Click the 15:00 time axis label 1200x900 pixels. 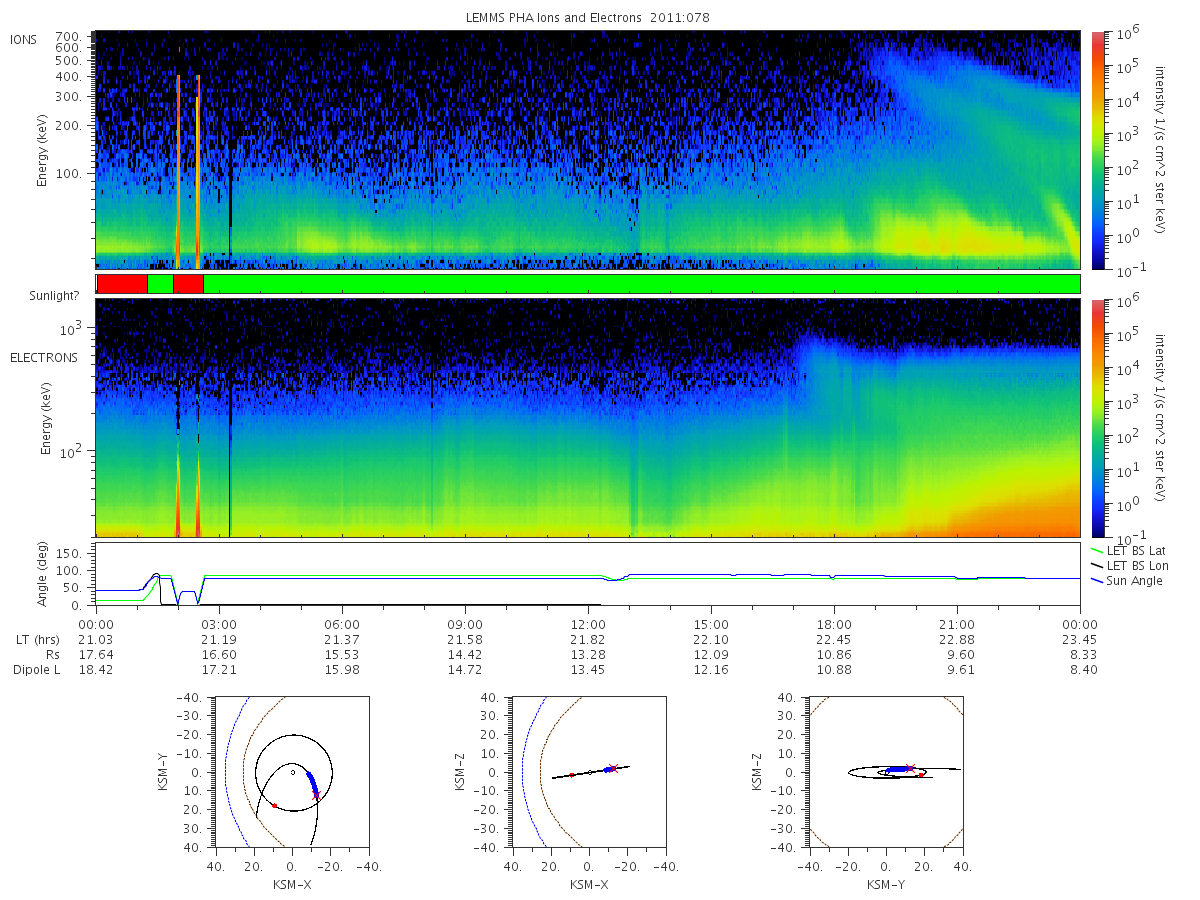click(x=711, y=624)
